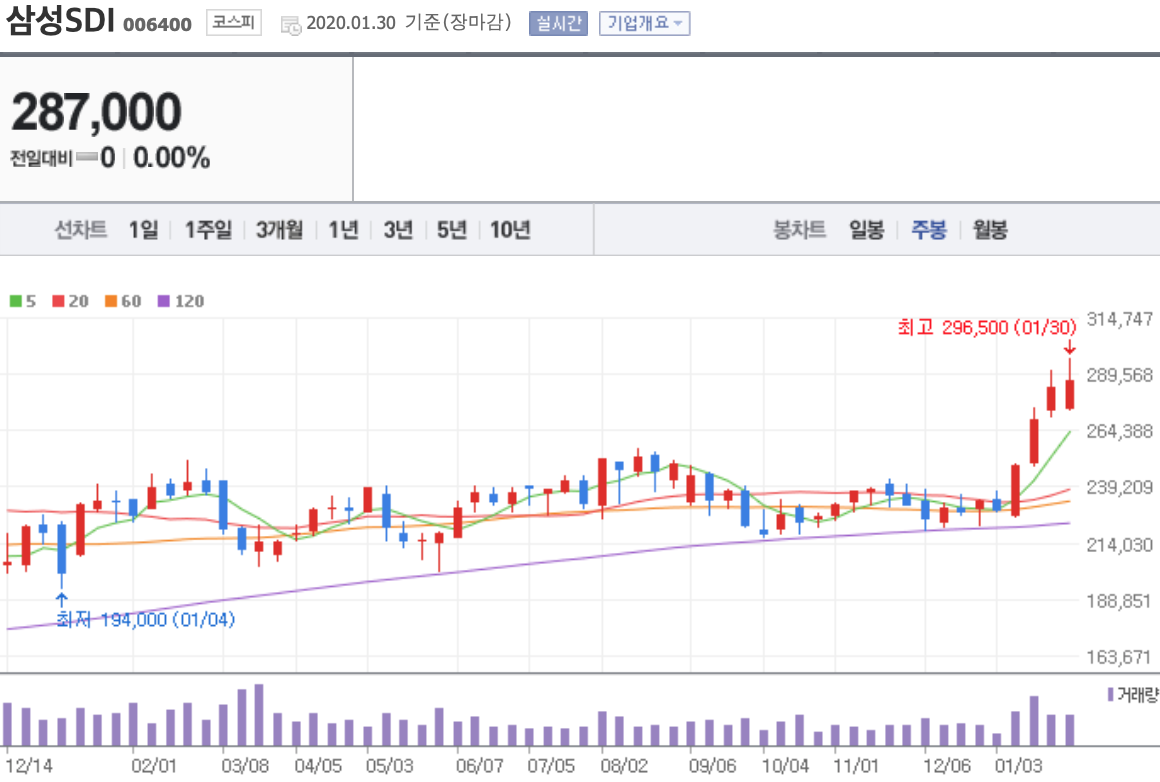The height and width of the screenshot is (782, 1160).
Task: Switch to 일봉 daily candle chart
Action: pos(866,230)
